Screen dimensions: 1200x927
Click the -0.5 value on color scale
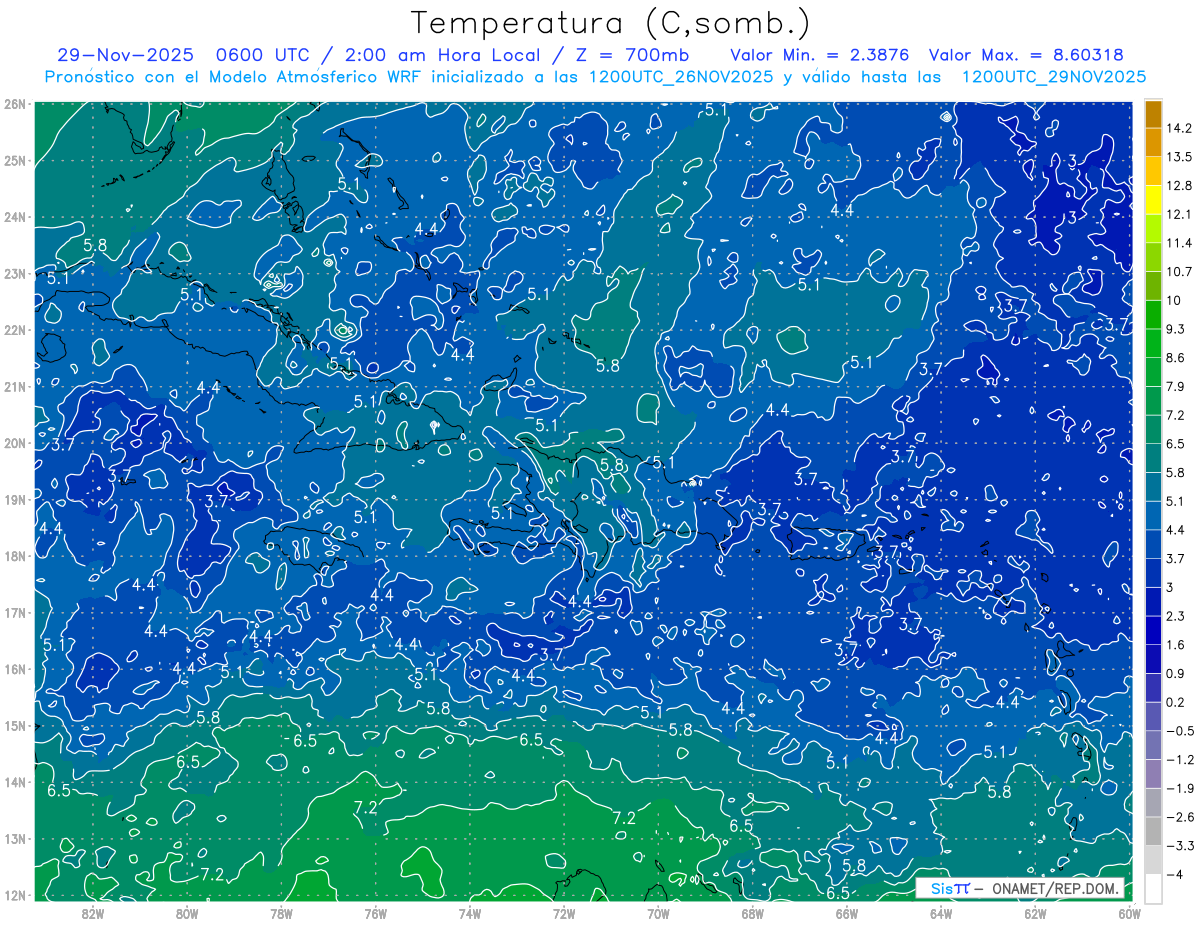(1179, 731)
